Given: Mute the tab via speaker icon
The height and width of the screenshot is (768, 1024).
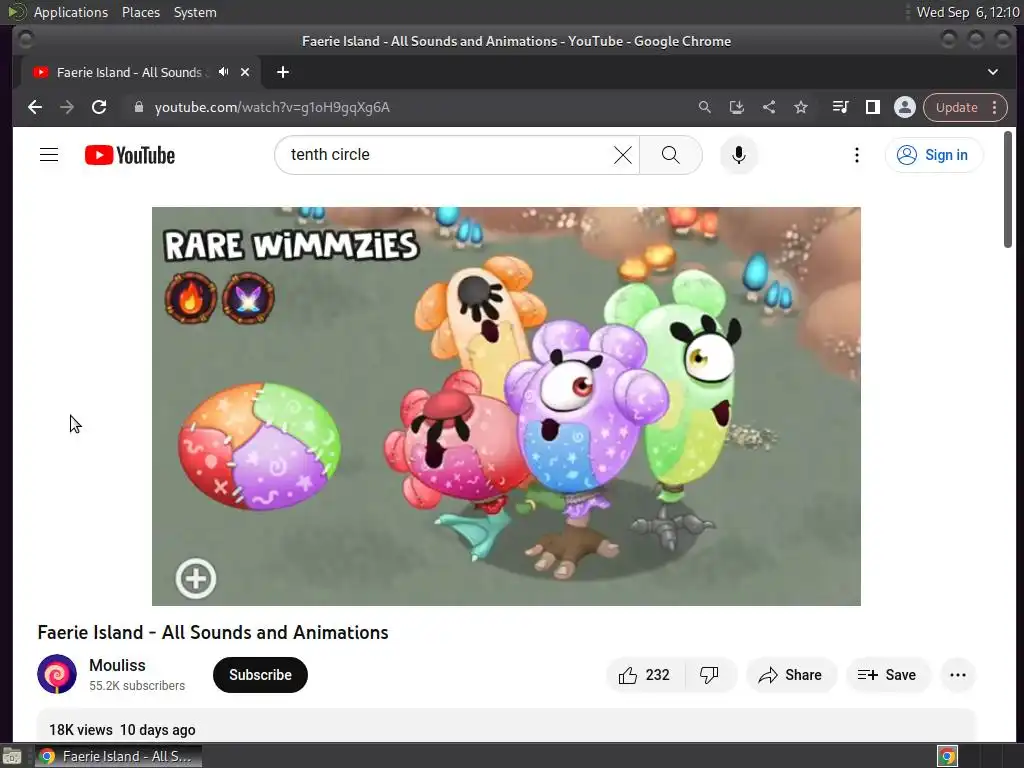Looking at the screenshot, I should coord(224,72).
